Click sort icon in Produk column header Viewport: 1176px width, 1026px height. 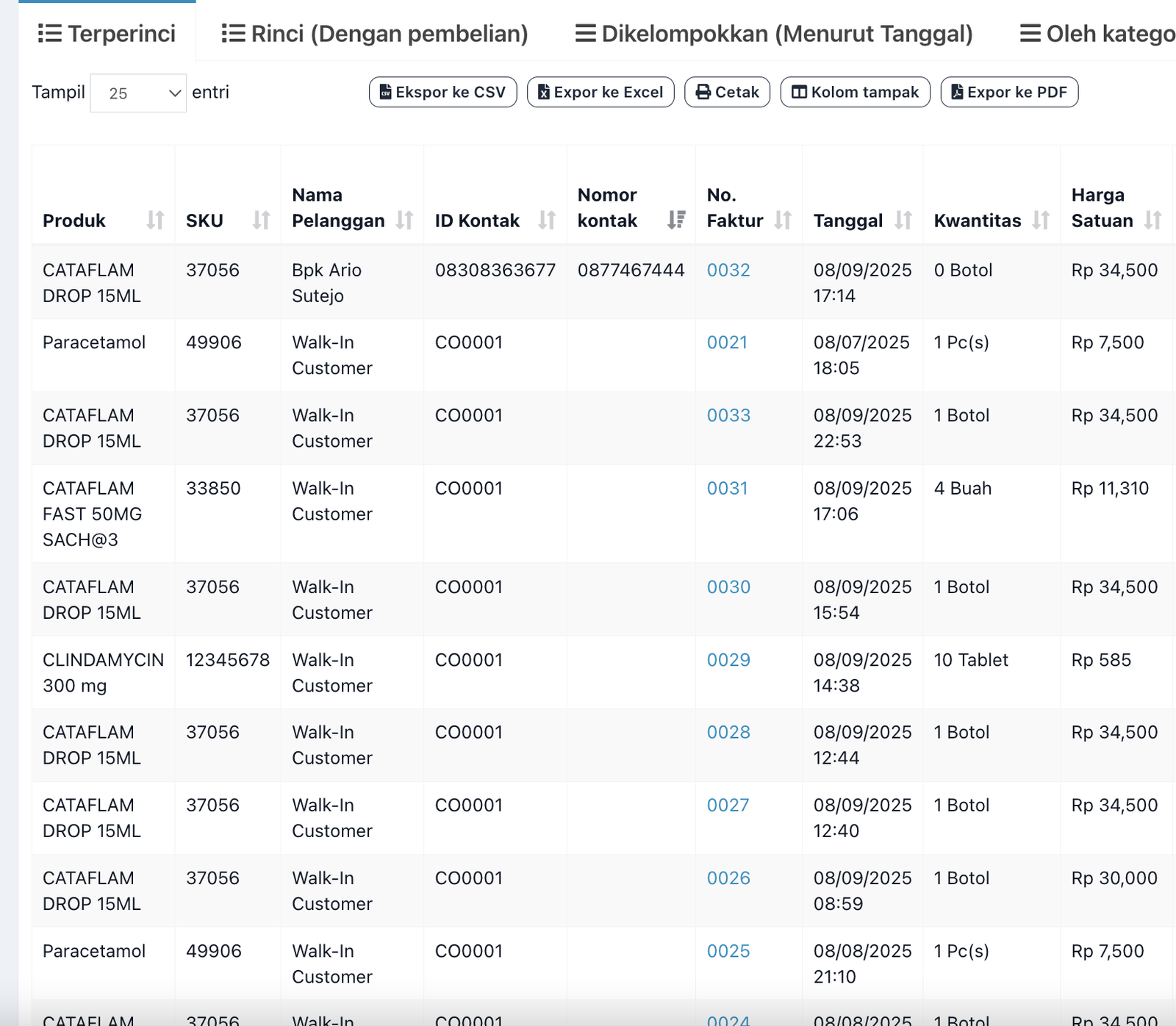(x=155, y=220)
